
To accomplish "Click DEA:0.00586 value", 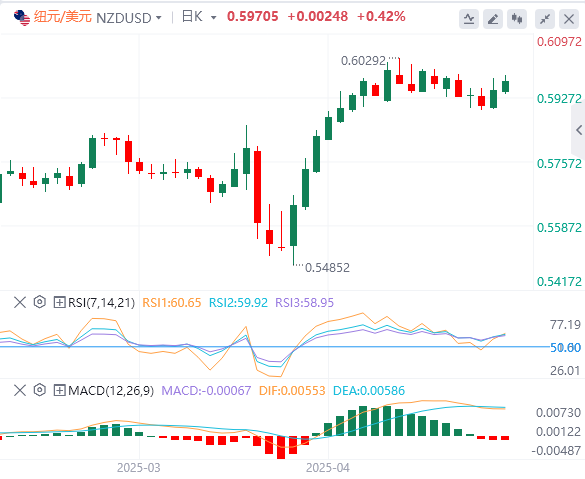I will [x=369, y=391].
